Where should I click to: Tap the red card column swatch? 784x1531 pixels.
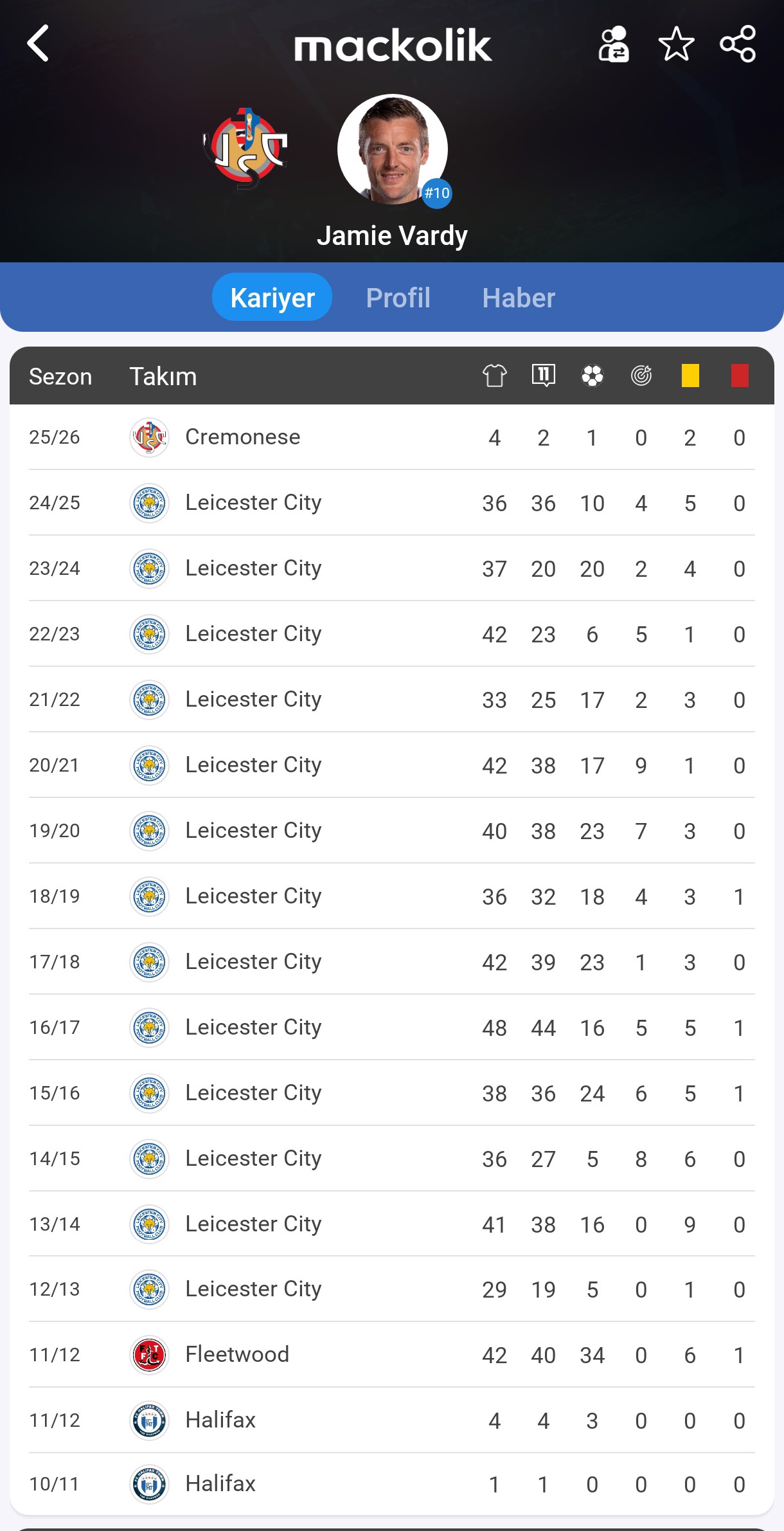tap(740, 376)
